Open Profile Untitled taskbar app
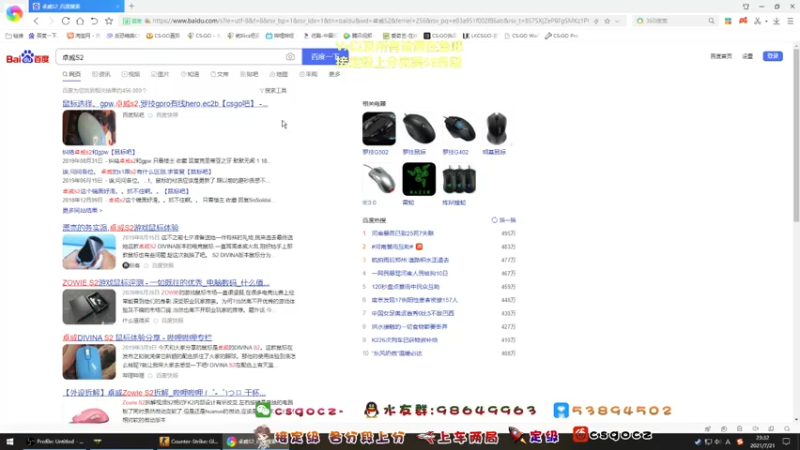 (54, 441)
